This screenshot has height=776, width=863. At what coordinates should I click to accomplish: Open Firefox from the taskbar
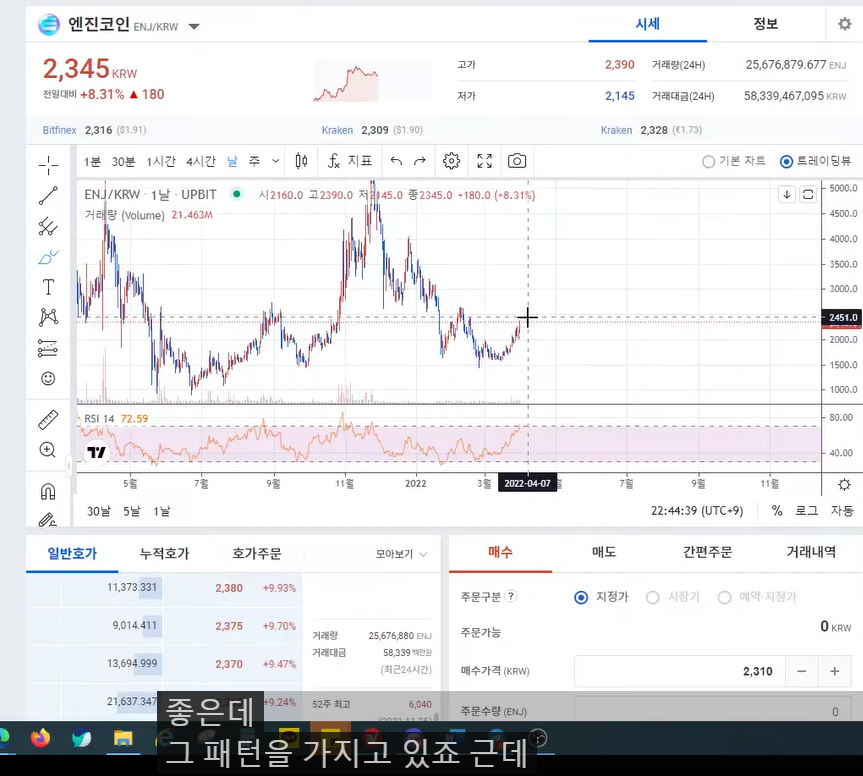(40, 737)
